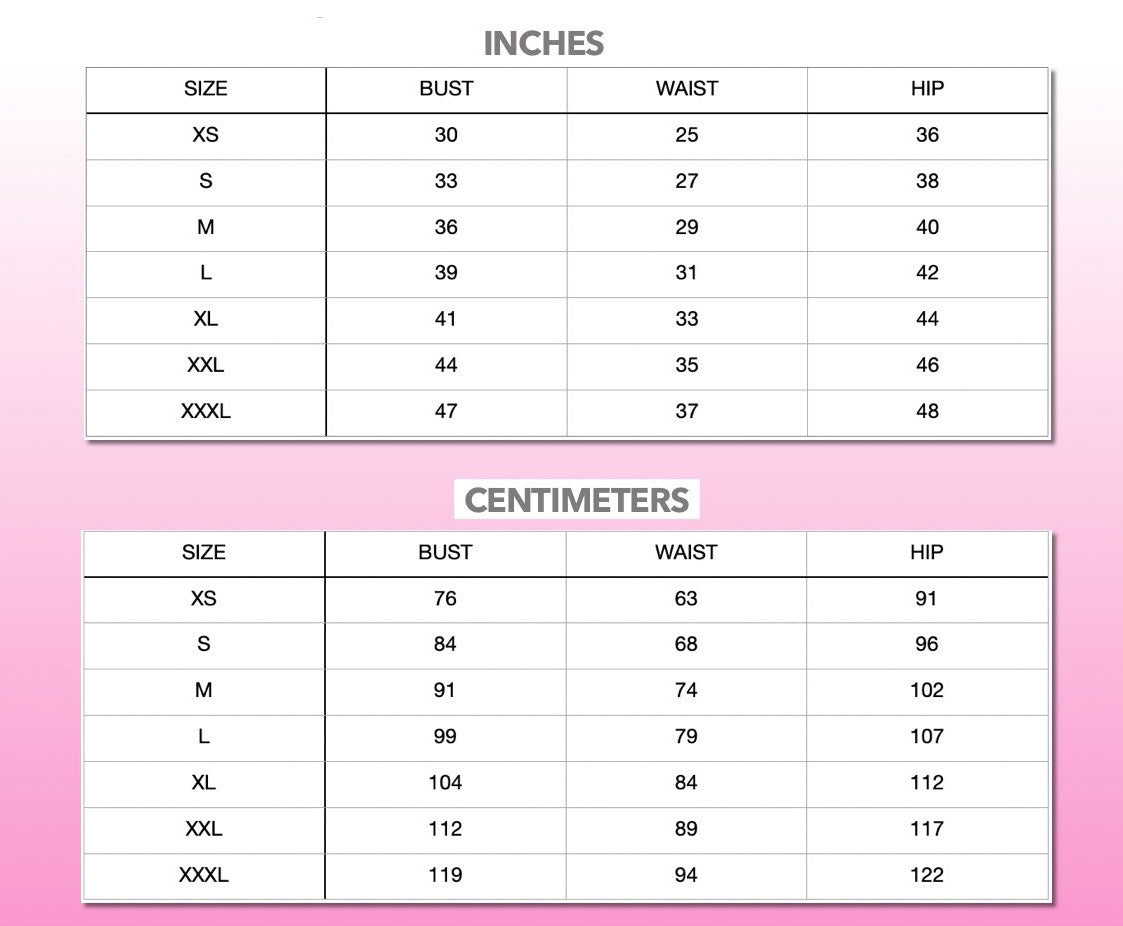
Task: Select the WAIST header in the inches table
Action: (x=686, y=89)
